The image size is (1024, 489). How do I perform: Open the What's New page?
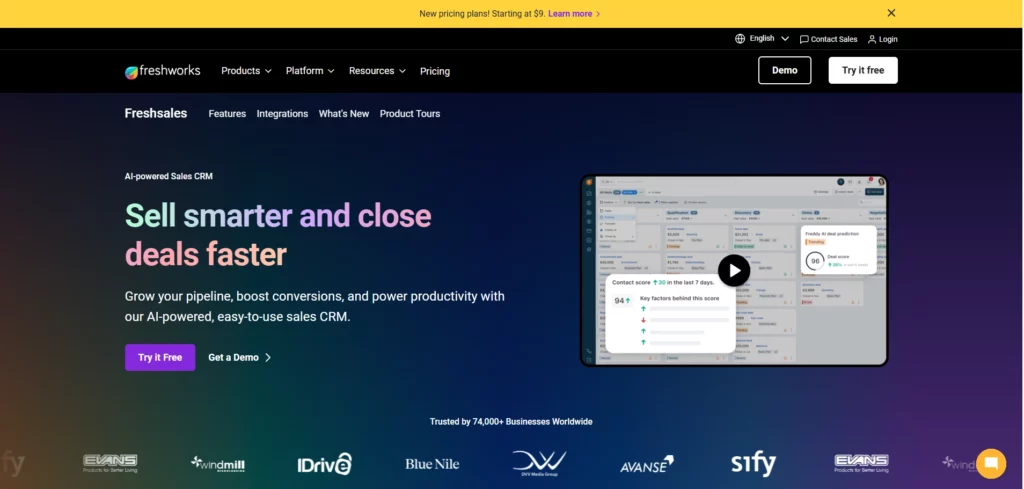coord(344,114)
